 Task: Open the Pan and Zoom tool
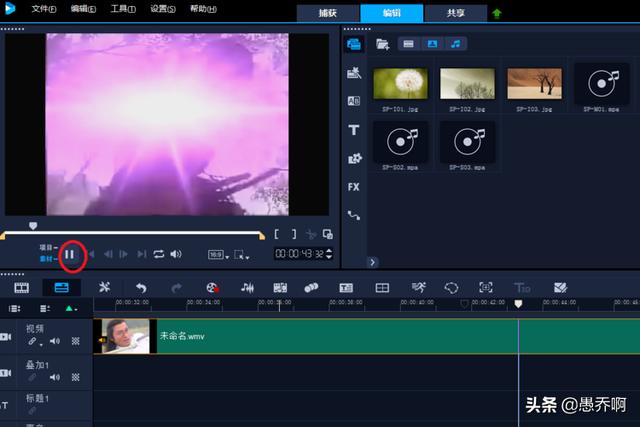pos(486,287)
